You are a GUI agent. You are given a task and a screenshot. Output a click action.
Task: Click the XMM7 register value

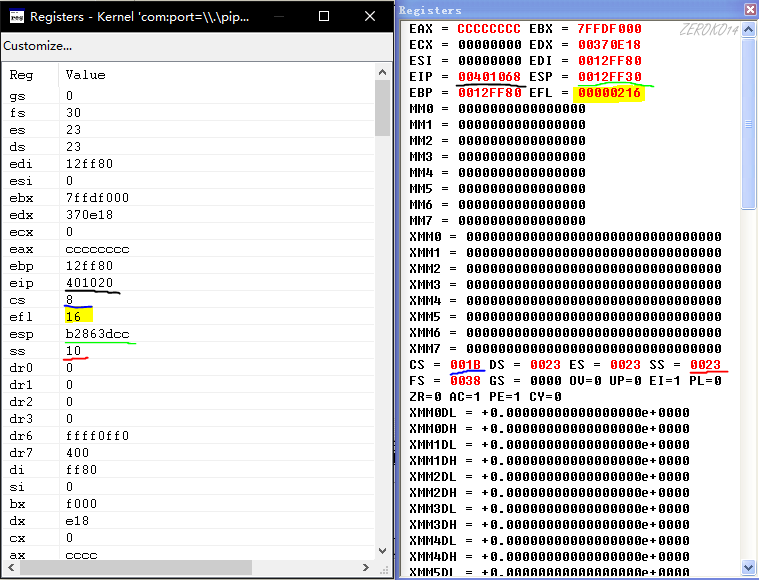(594, 349)
